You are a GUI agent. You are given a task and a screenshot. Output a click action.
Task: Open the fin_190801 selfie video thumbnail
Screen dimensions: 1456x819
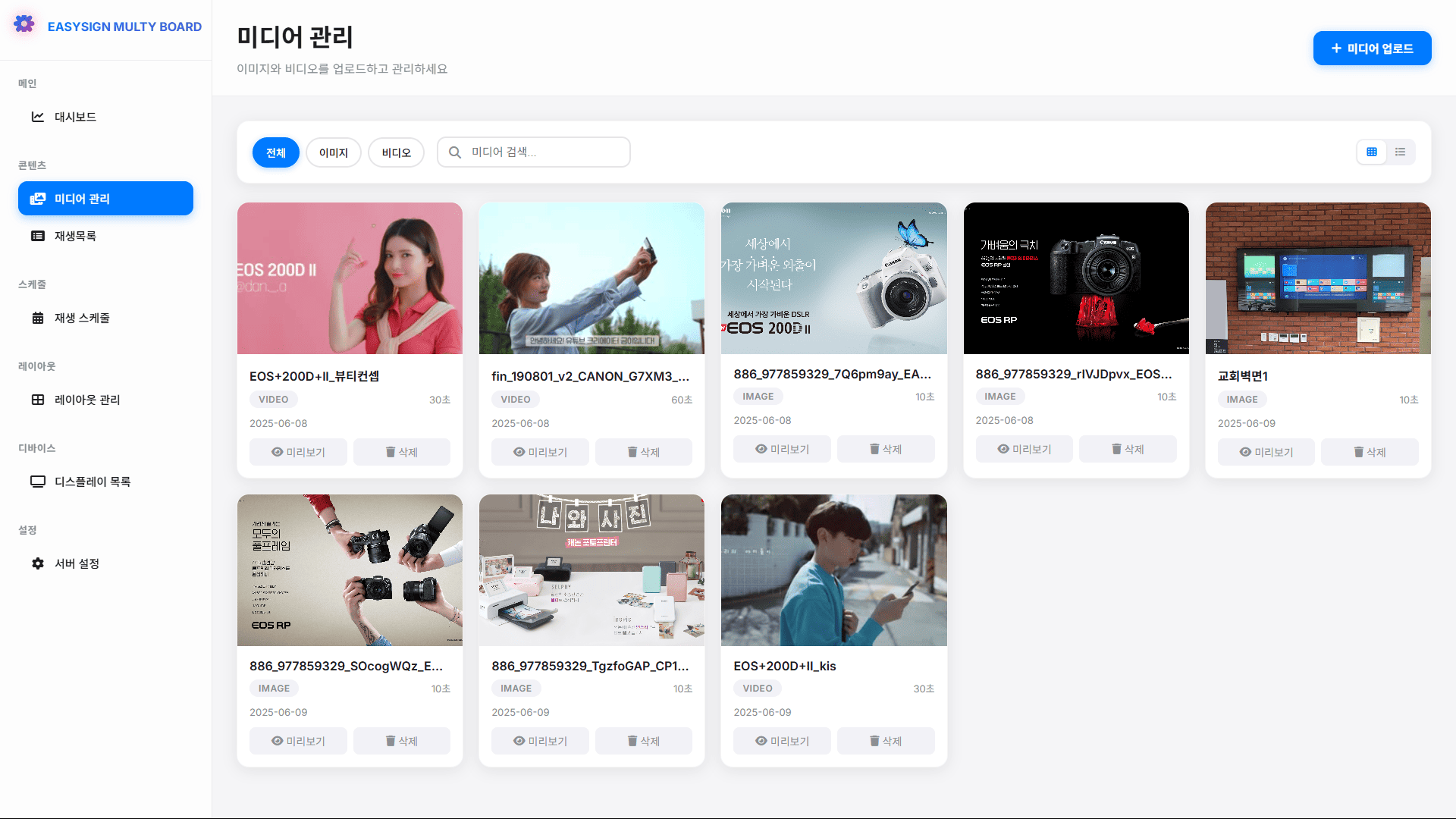(x=591, y=278)
